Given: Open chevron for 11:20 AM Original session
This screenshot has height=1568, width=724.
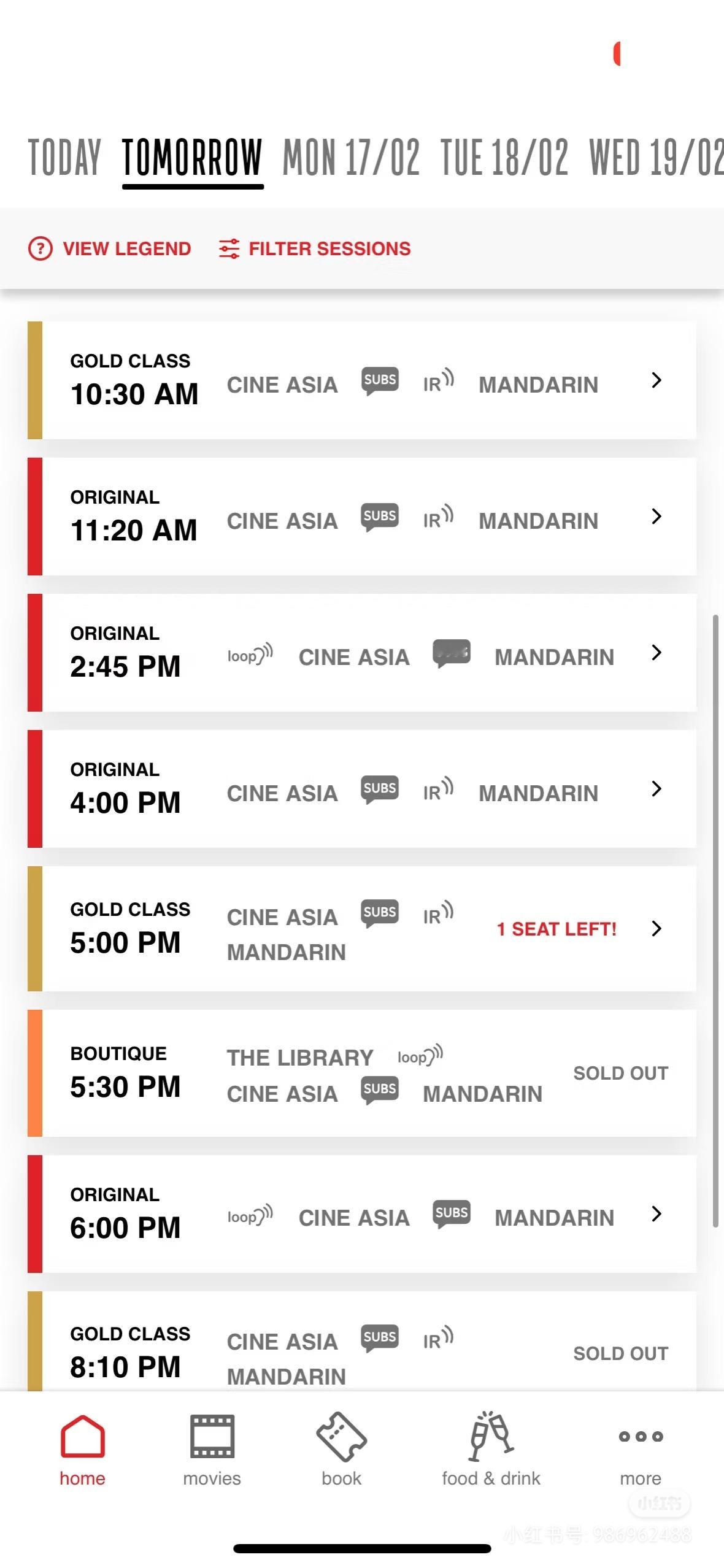Looking at the screenshot, I should click(x=656, y=517).
